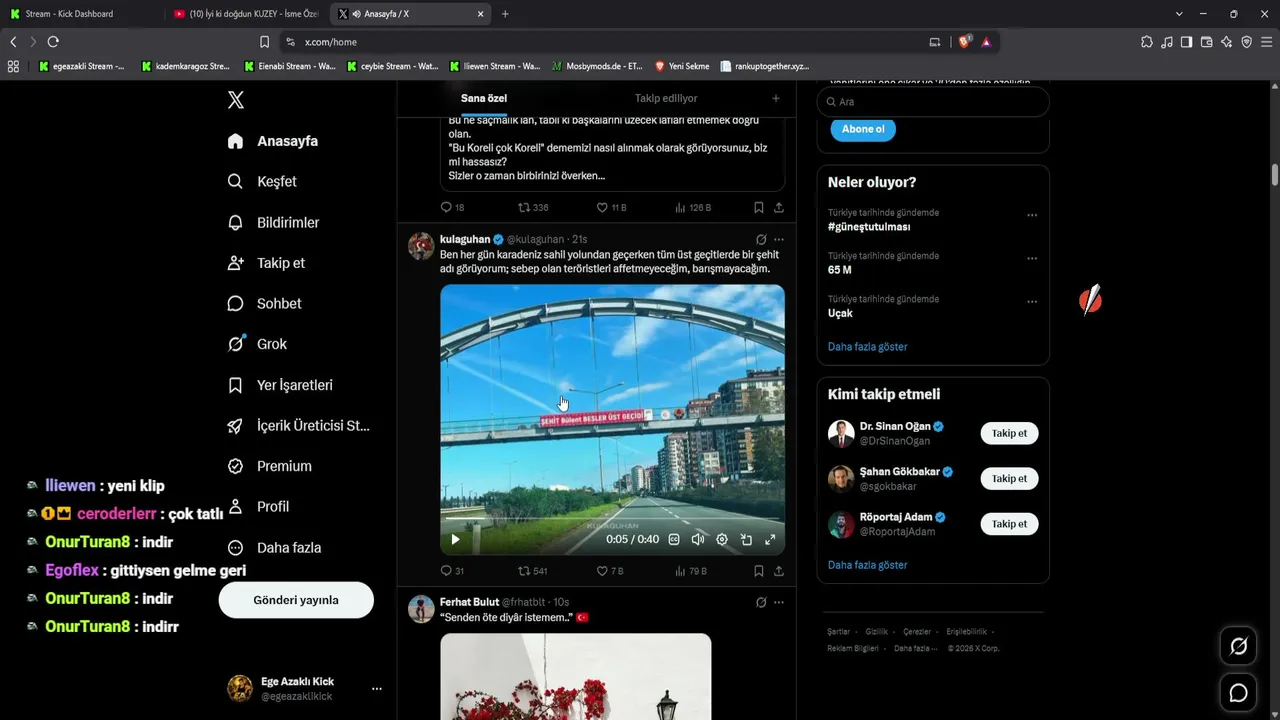Like kulaguhan's post with 7 B likes
The height and width of the screenshot is (720, 1280).
pyautogui.click(x=610, y=571)
